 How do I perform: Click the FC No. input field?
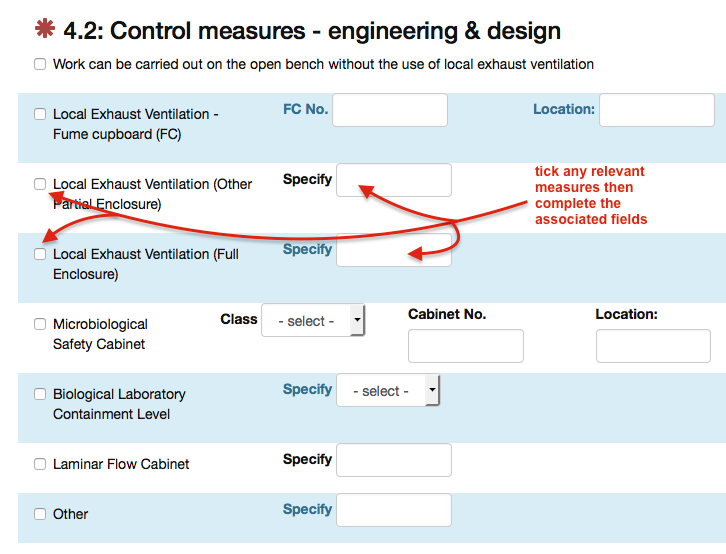(389, 110)
